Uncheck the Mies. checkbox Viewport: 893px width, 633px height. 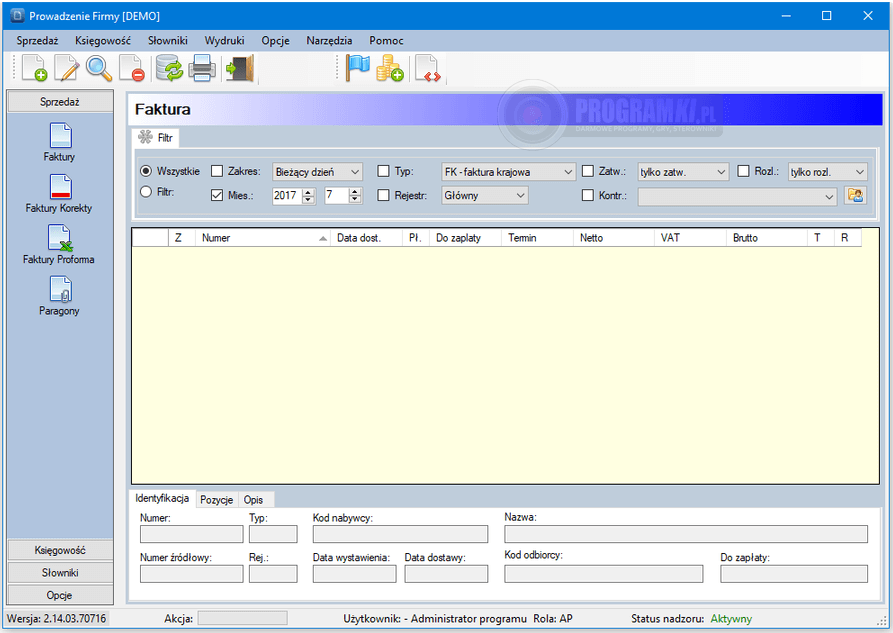coord(217,195)
